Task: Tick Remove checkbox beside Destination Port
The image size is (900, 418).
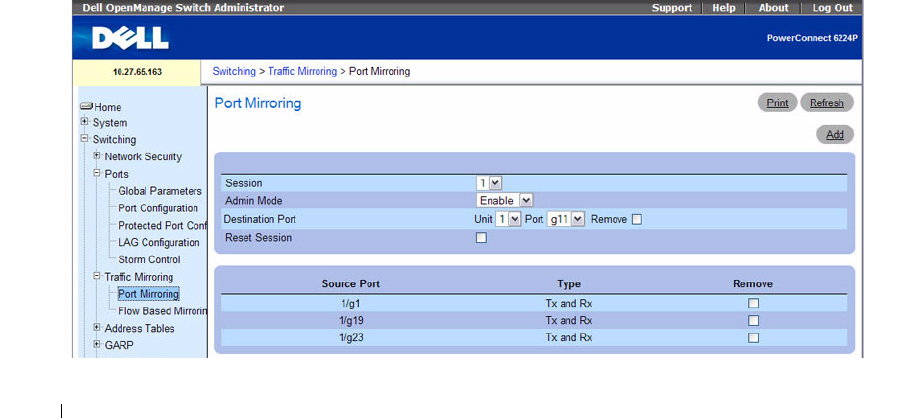Action: pos(636,219)
